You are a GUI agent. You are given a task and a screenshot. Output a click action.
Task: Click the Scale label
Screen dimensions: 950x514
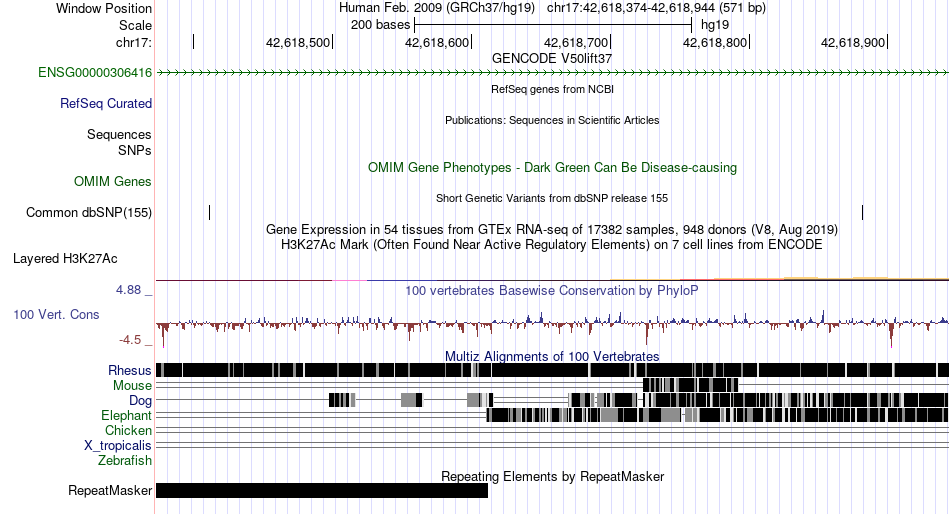135,25
